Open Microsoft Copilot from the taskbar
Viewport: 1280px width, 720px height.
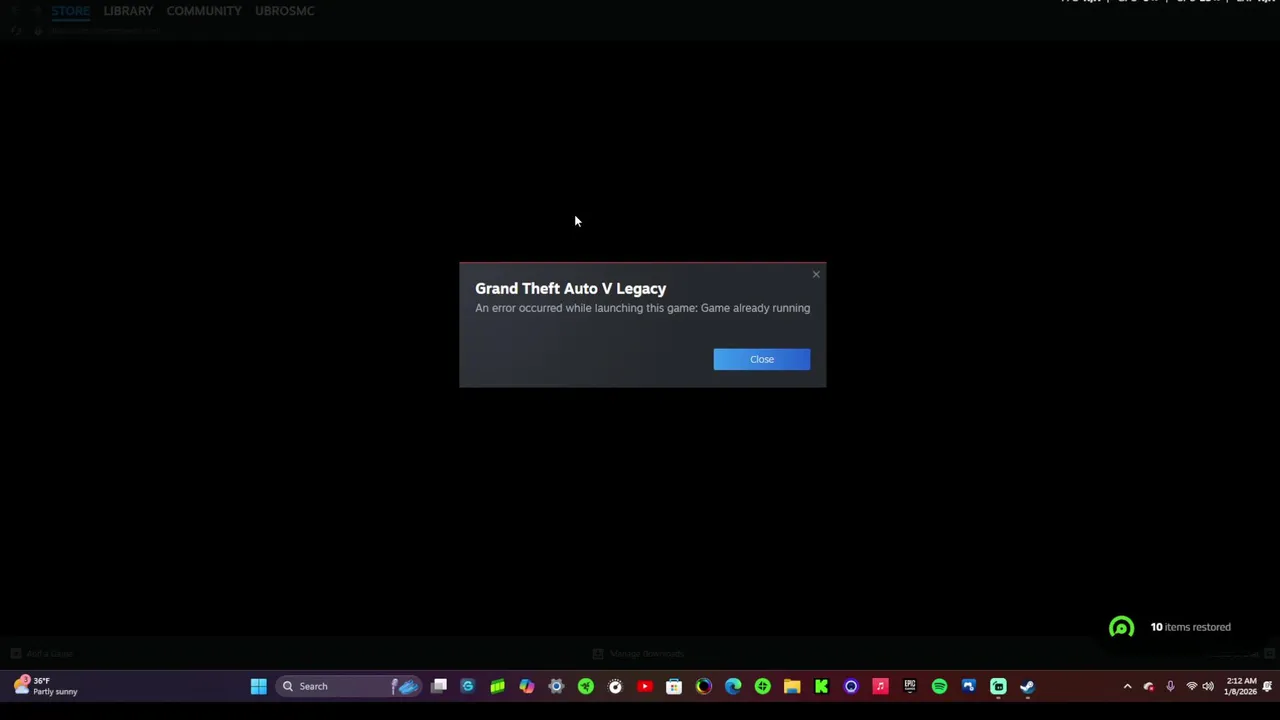point(527,686)
